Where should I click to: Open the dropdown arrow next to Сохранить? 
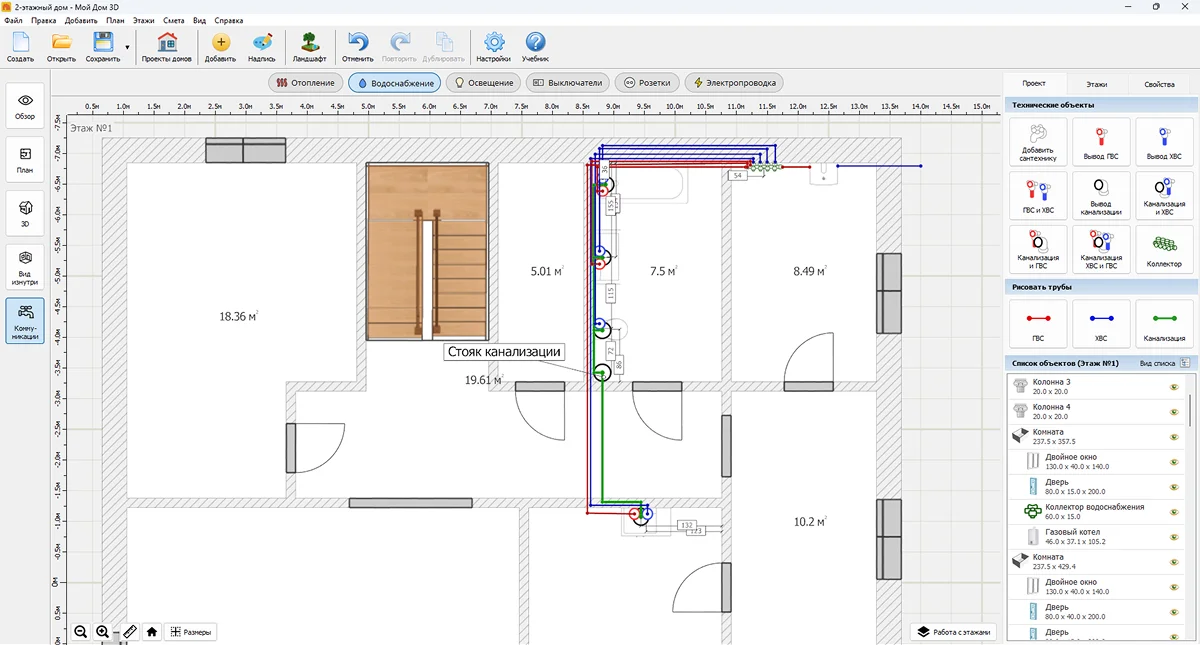128,47
